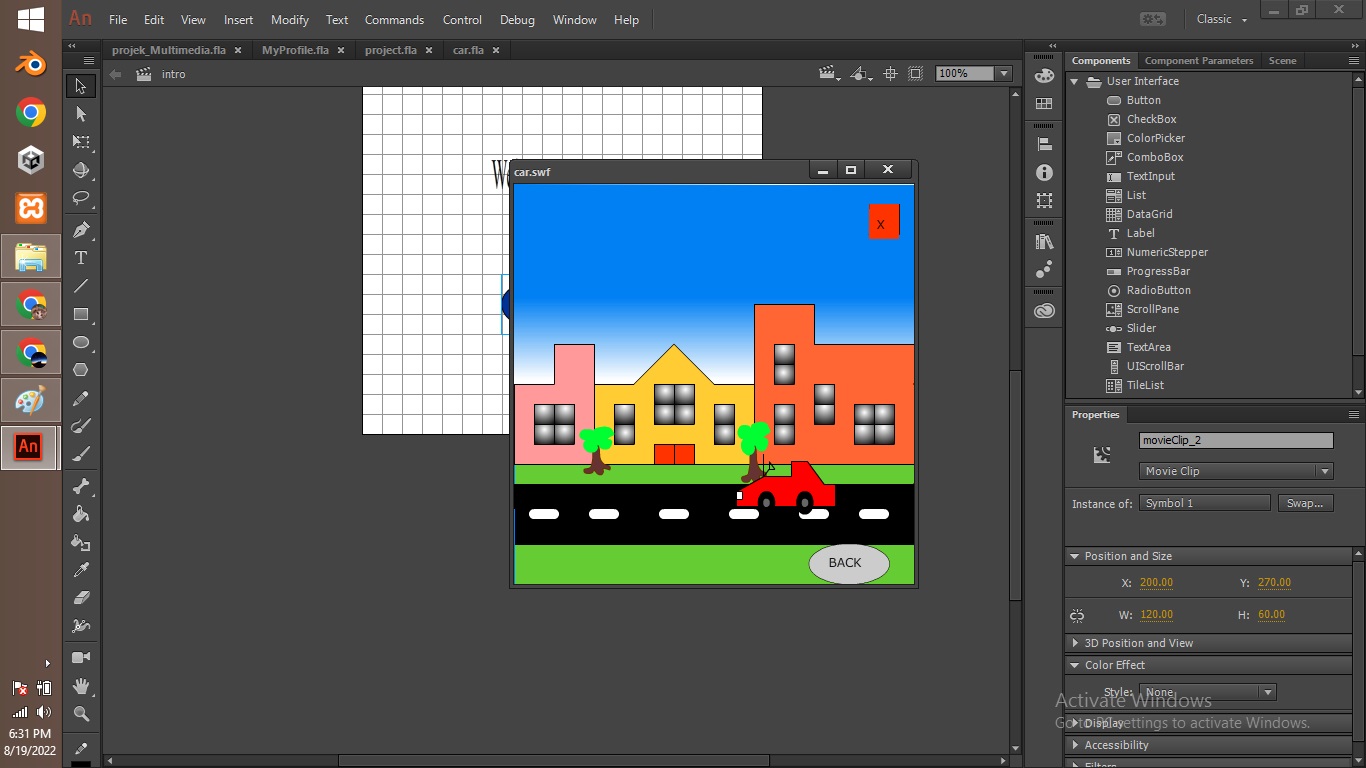Open the Commands menu
1366x768 pixels.
pos(394,20)
